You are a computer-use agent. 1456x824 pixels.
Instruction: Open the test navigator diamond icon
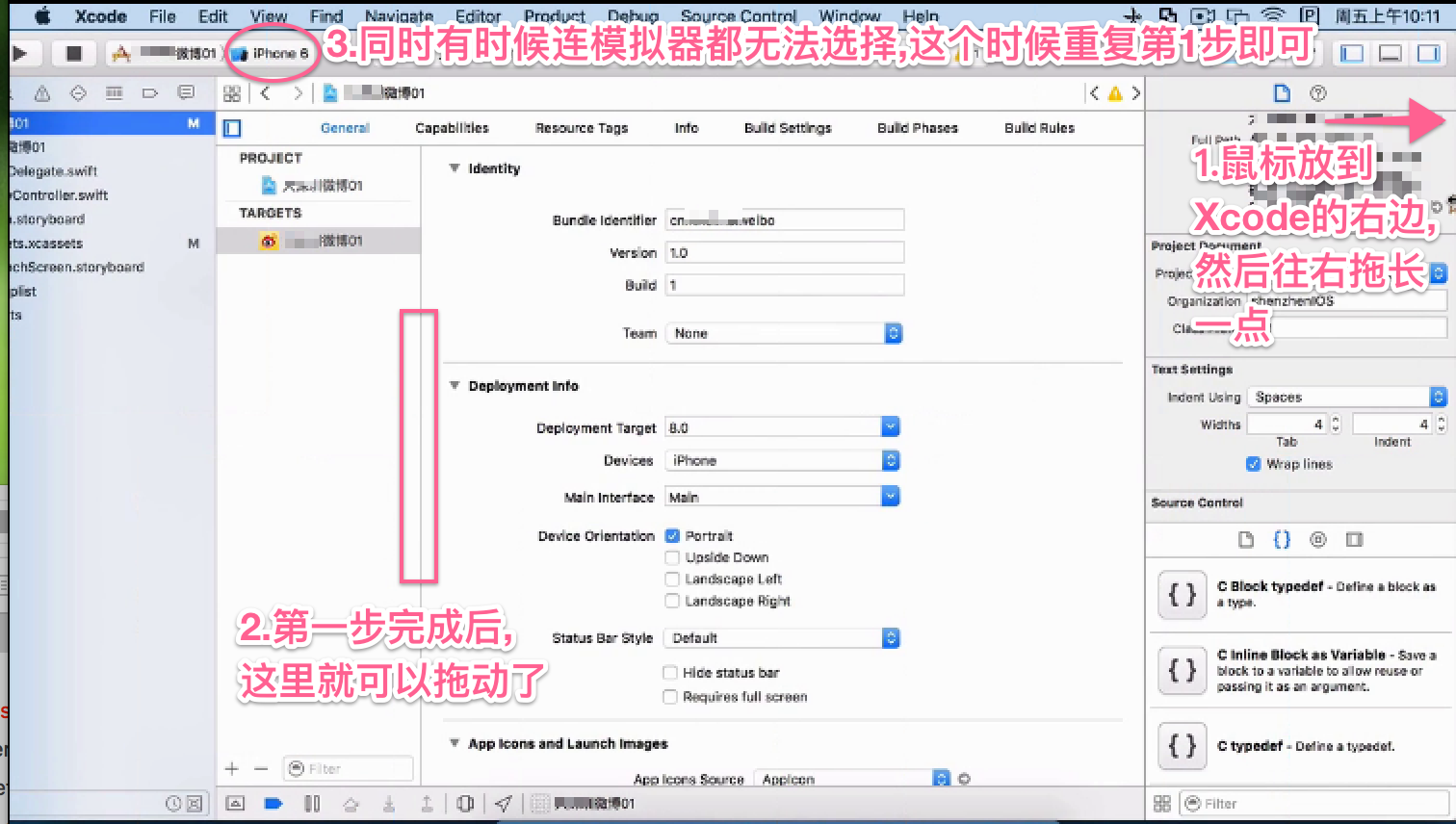[78, 93]
